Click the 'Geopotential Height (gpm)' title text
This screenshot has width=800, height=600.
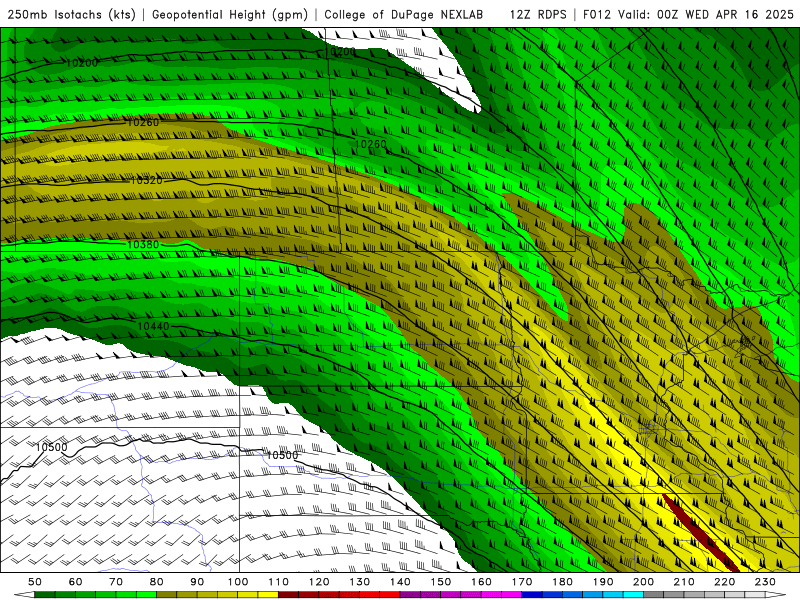(x=230, y=14)
